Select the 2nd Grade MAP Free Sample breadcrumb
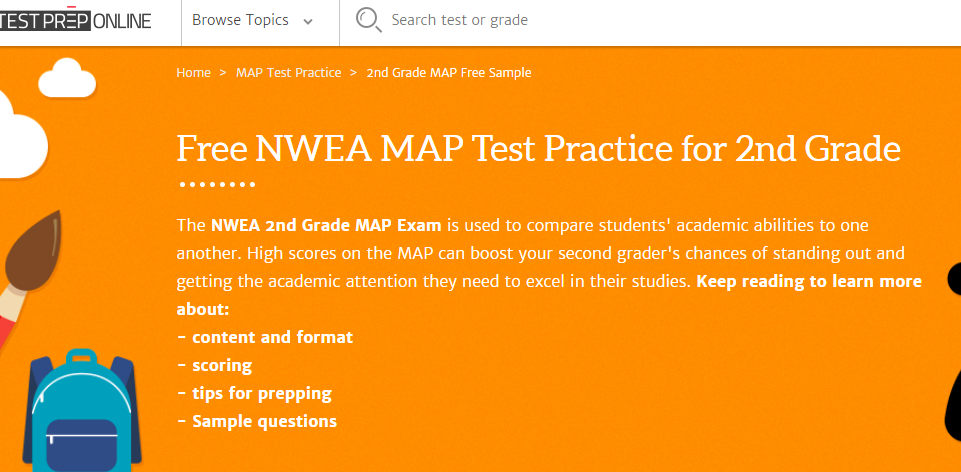The height and width of the screenshot is (472, 961). pos(449,73)
